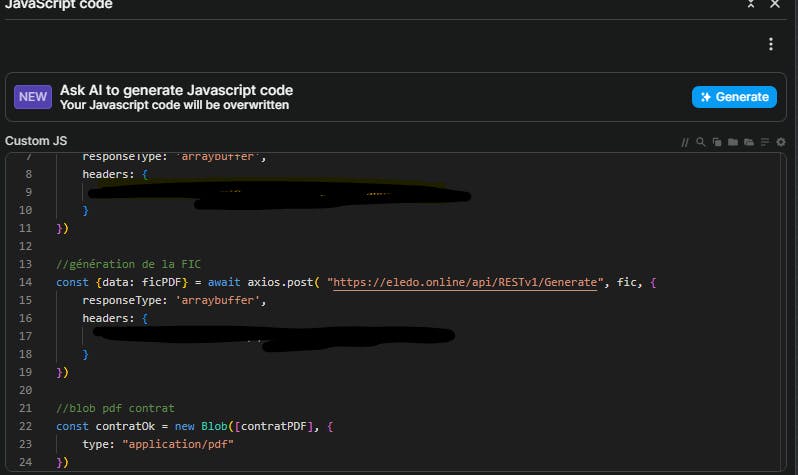Click 'Custom JS' label
The height and width of the screenshot is (475, 798).
tap(36, 141)
